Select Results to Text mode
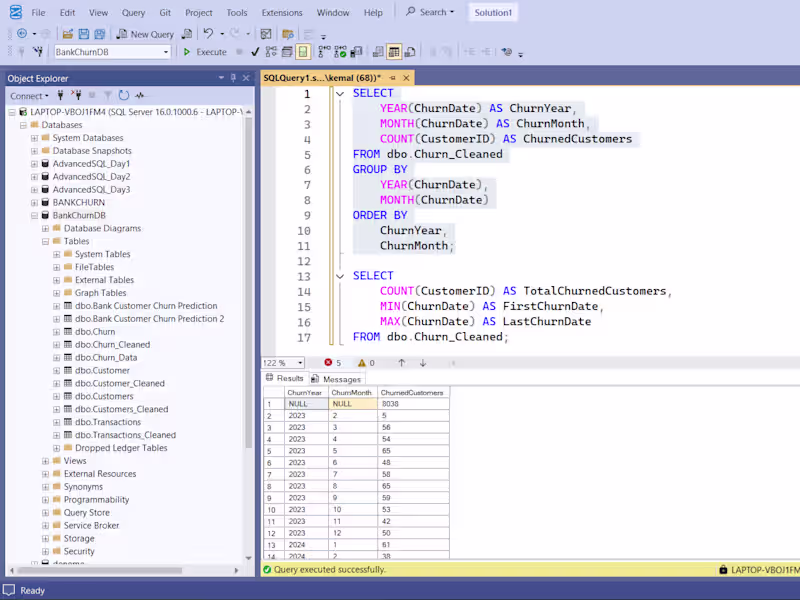The height and width of the screenshot is (600, 800). click(x=378, y=52)
